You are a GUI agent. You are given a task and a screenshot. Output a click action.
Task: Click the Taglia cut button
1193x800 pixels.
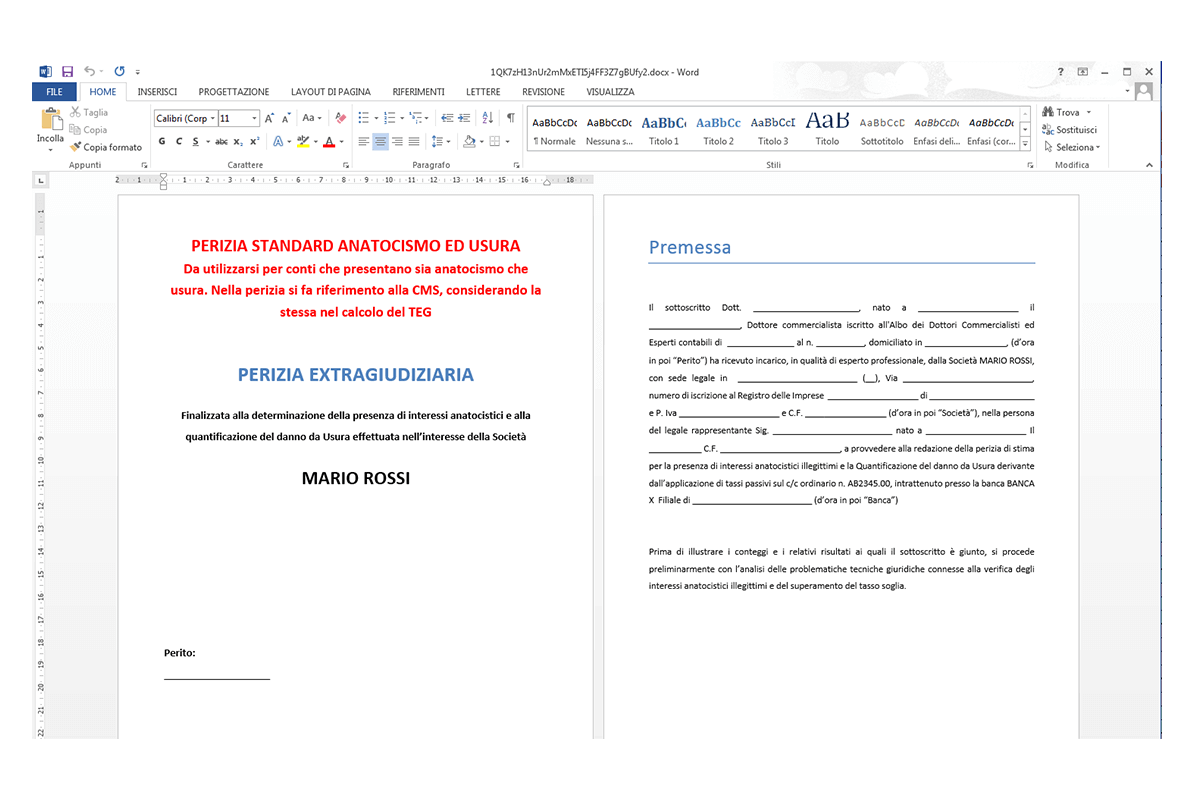(89, 112)
